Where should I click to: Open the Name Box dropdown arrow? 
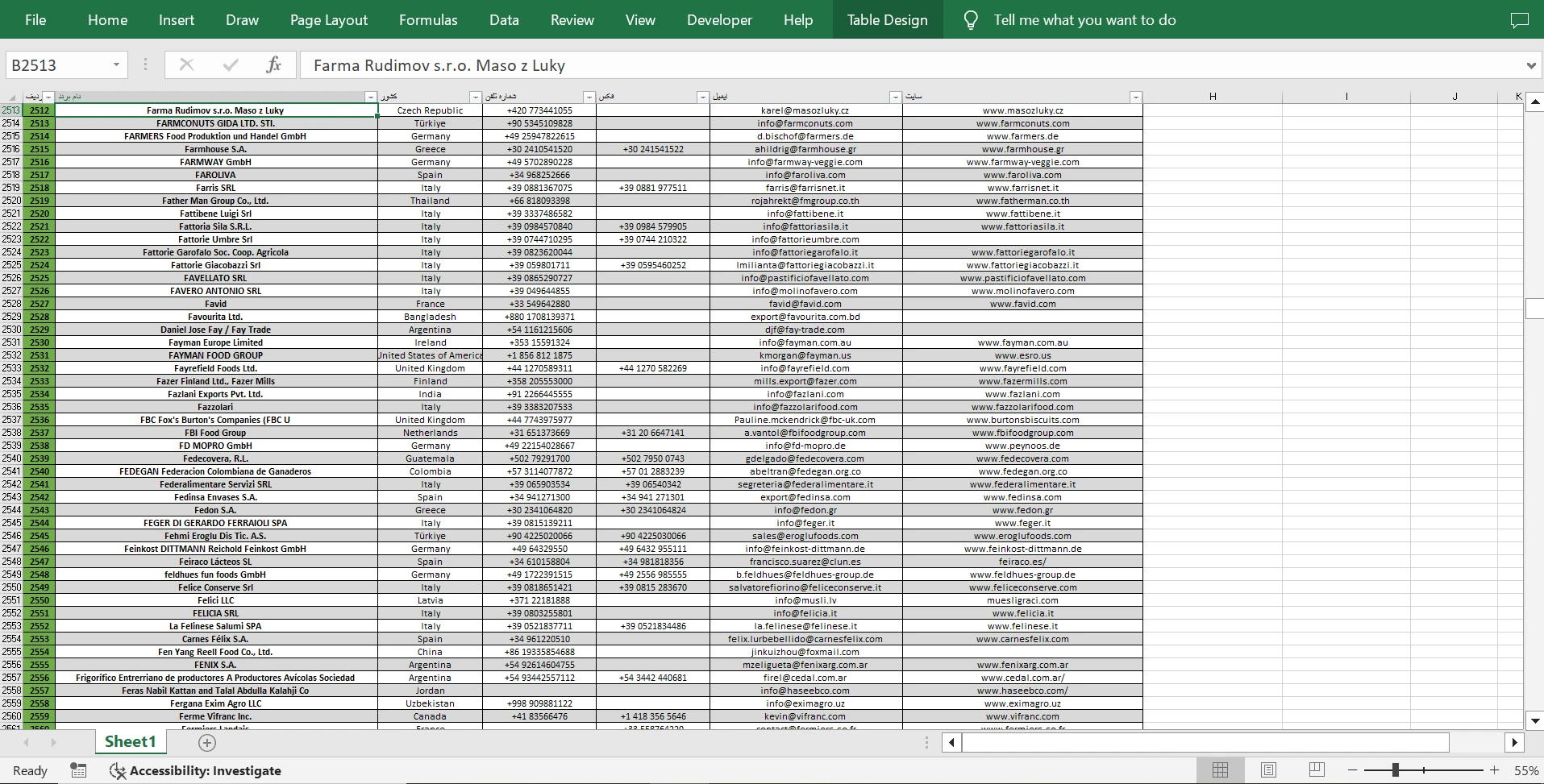(x=116, y=65)
